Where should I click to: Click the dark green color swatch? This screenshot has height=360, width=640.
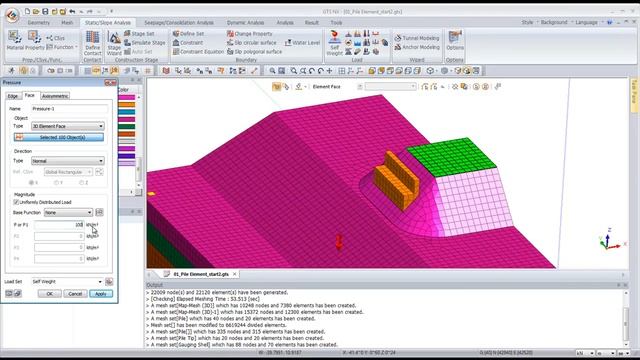pos(127,127)
